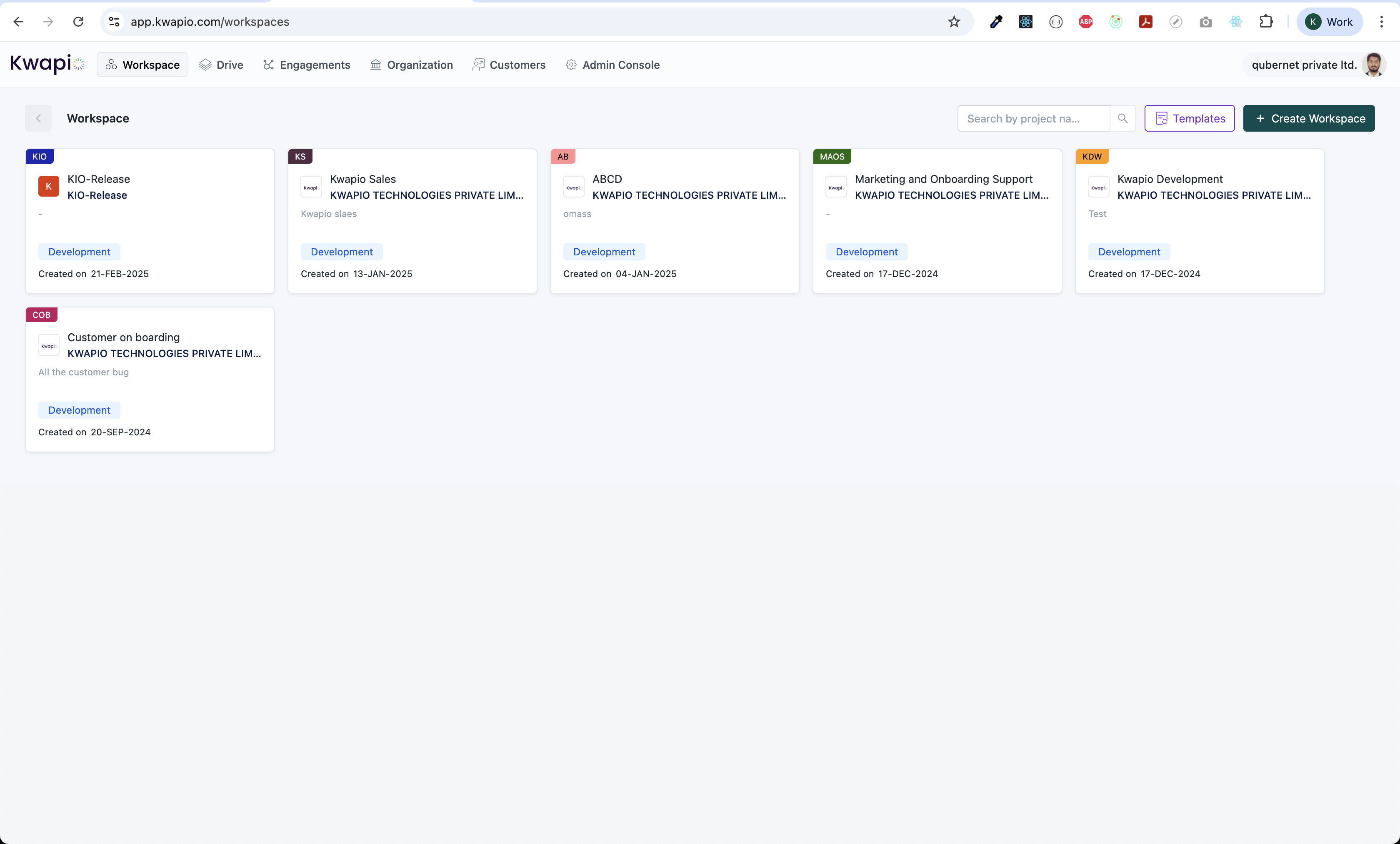Click the user profile avatar
The image size is (1400, 844).
pyautogui.click(x=1374, y=65)
